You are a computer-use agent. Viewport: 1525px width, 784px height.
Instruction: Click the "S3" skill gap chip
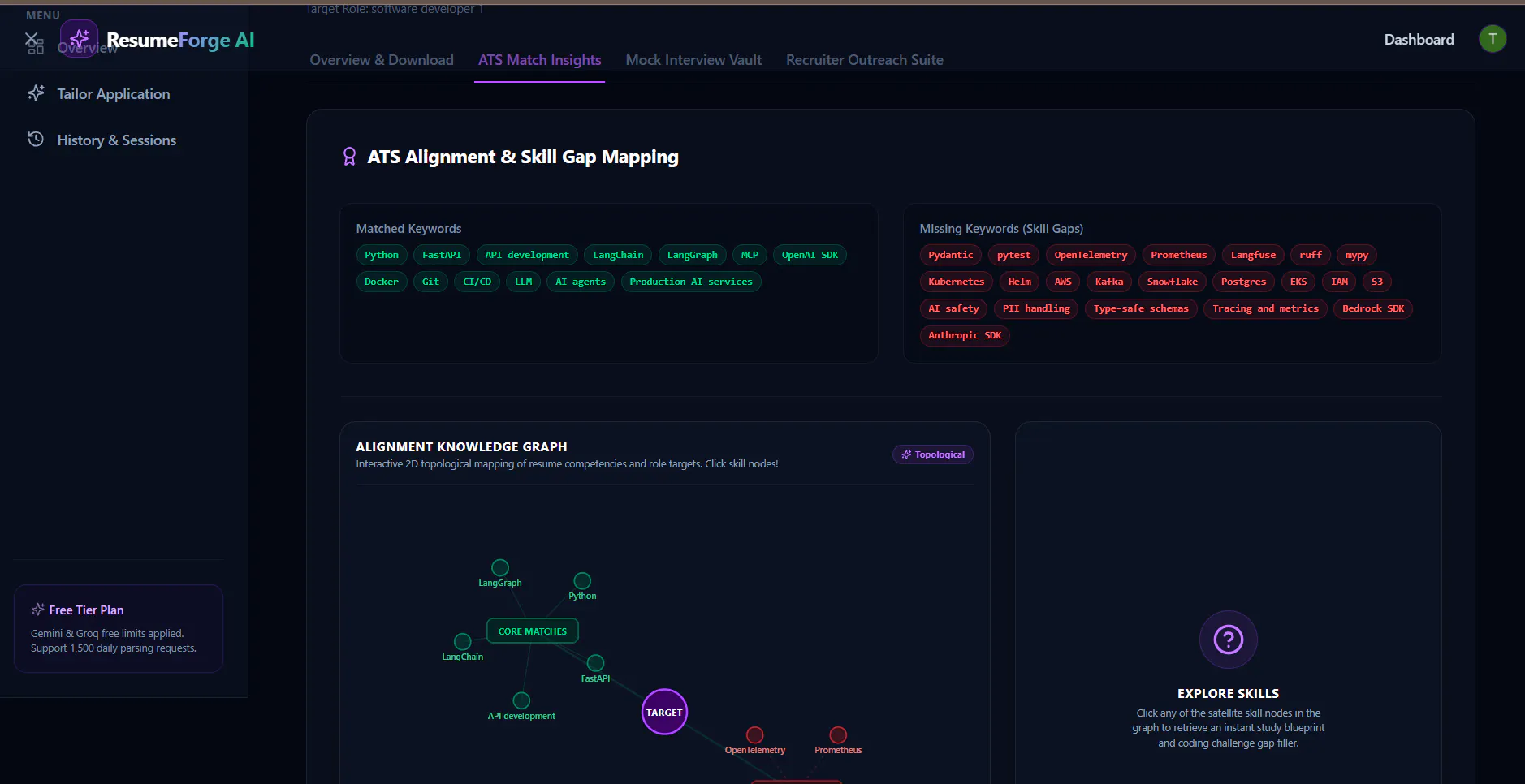(x=1377, y=282)
